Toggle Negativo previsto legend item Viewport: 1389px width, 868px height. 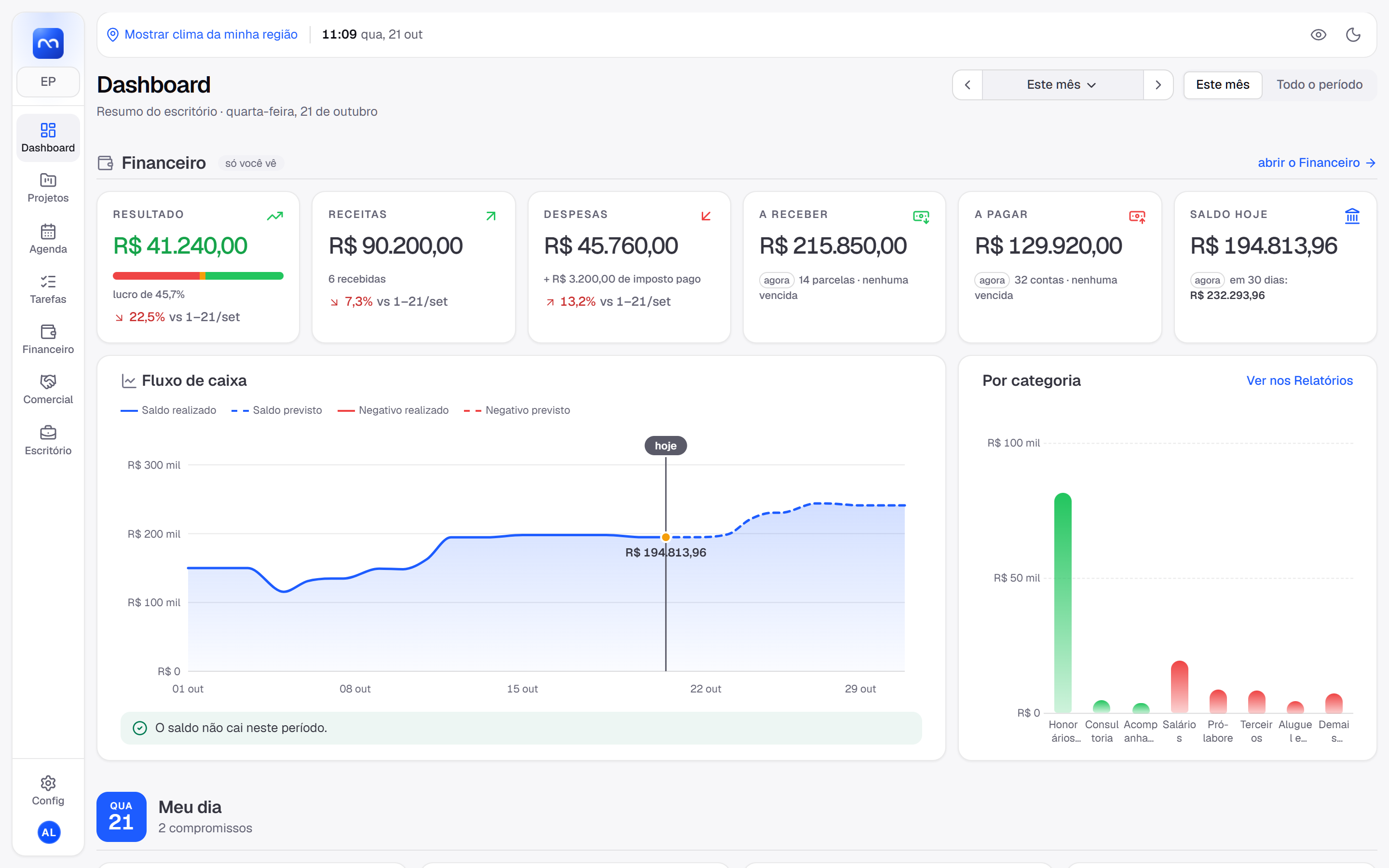point(517,410)
